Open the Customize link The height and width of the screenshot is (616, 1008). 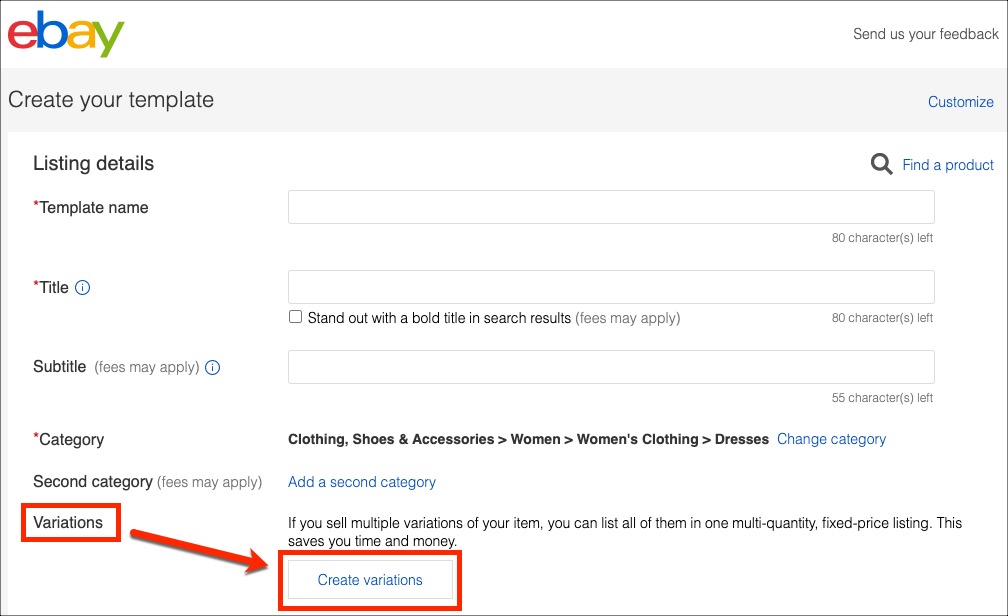tap(960, 101)
